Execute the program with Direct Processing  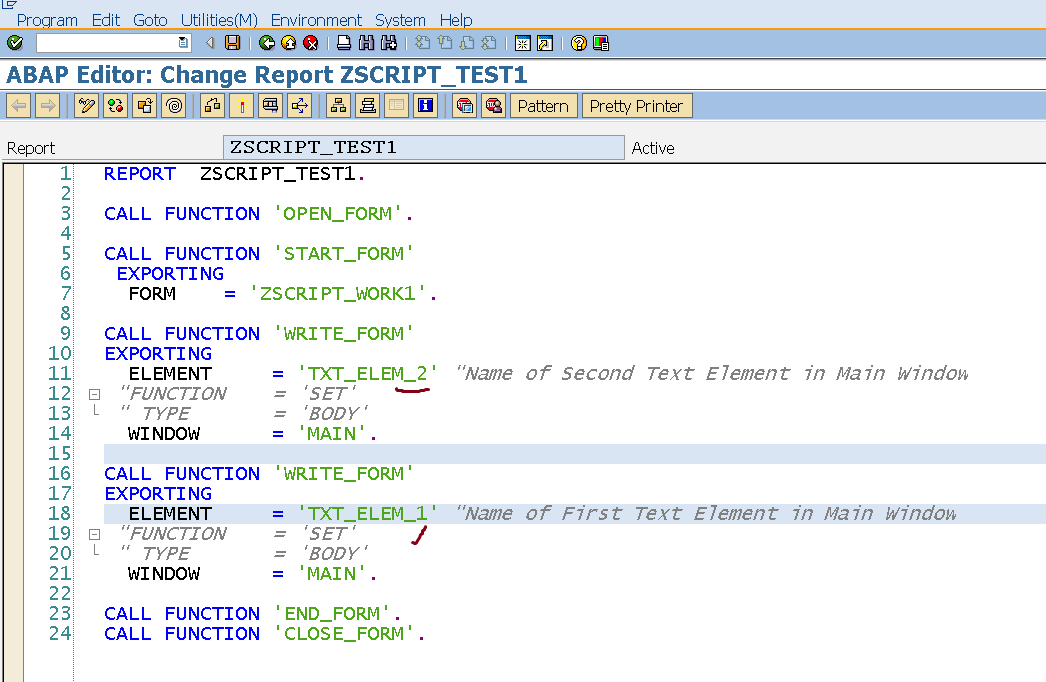point(174,105)
